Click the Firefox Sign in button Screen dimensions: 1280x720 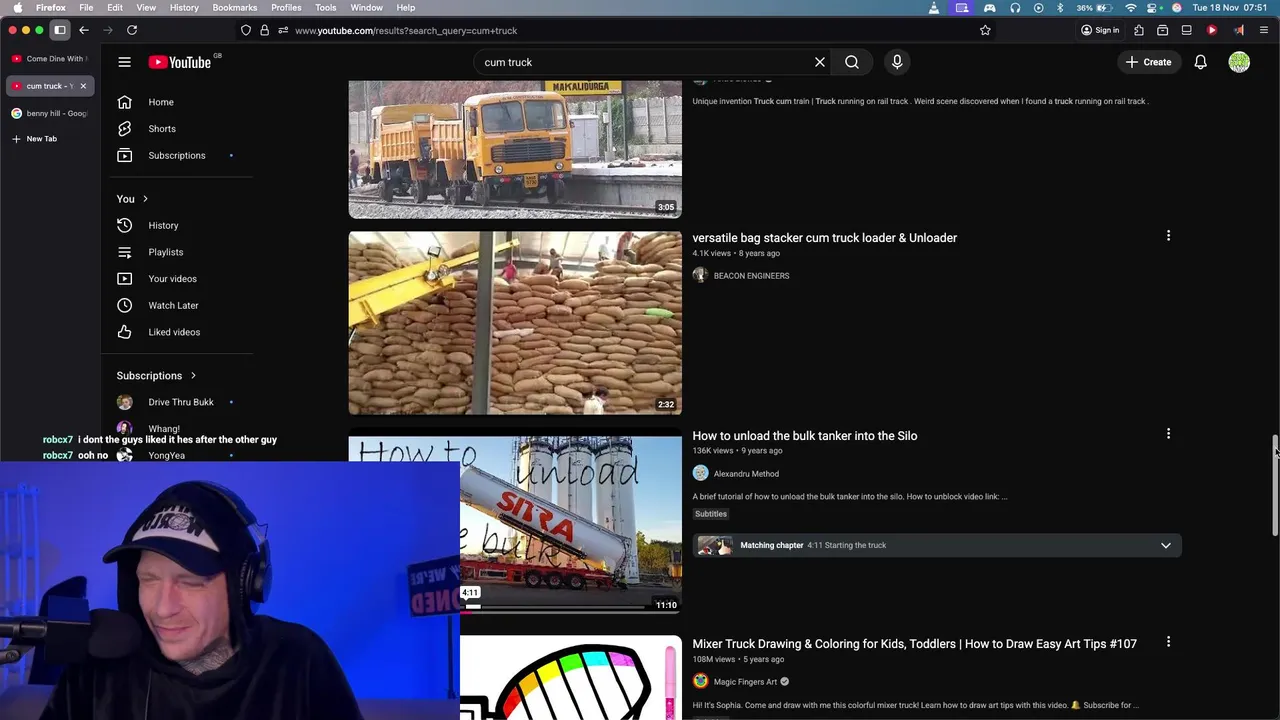pos(1100,30)
